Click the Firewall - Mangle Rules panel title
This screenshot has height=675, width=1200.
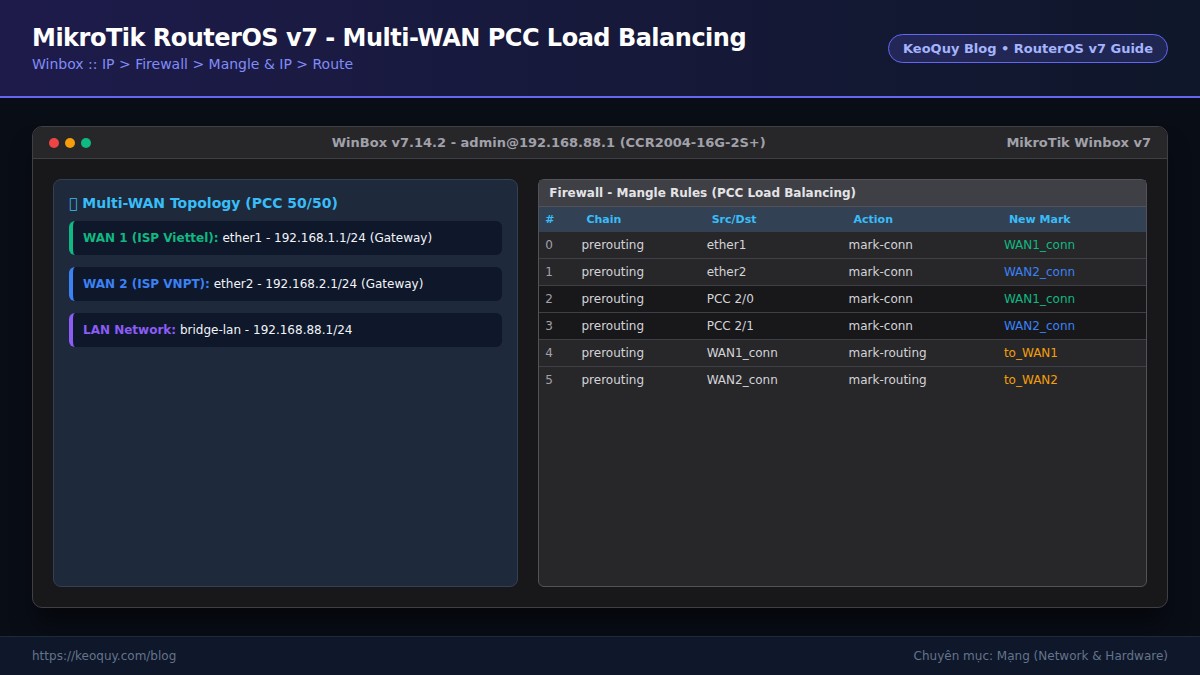[x=702, y=193]
